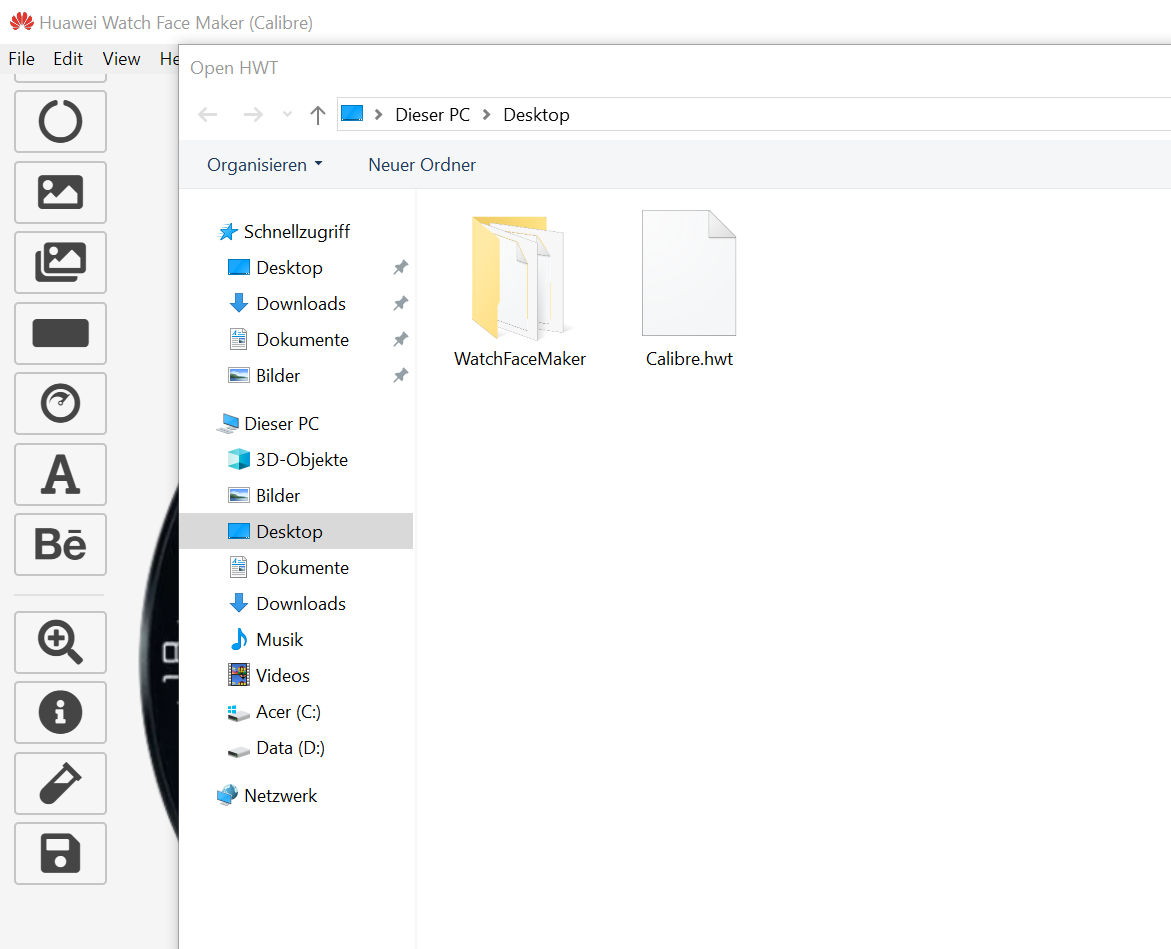Open the View menu
The height and width of the screenshot is (949, 1171).
[x=121, y=59]
